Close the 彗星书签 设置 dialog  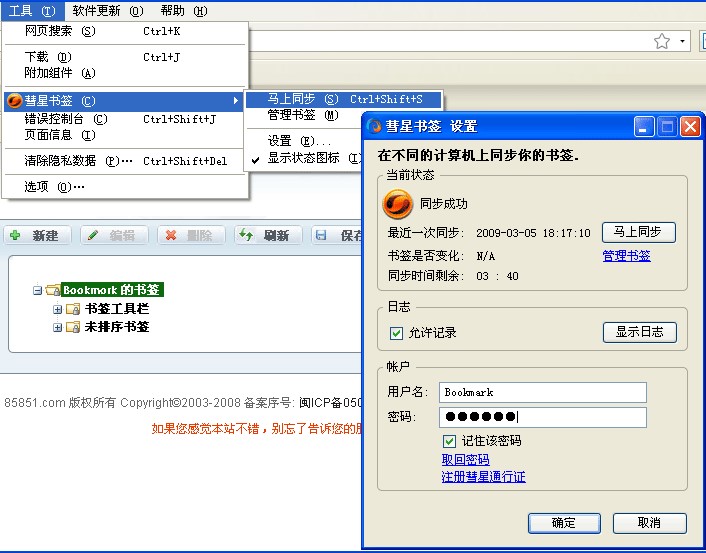click(x=690, y=127)
